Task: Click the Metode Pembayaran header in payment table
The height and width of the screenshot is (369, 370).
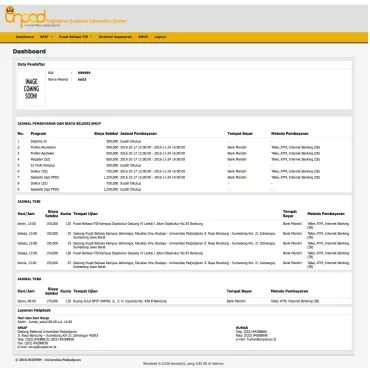Action: [290, 134]
